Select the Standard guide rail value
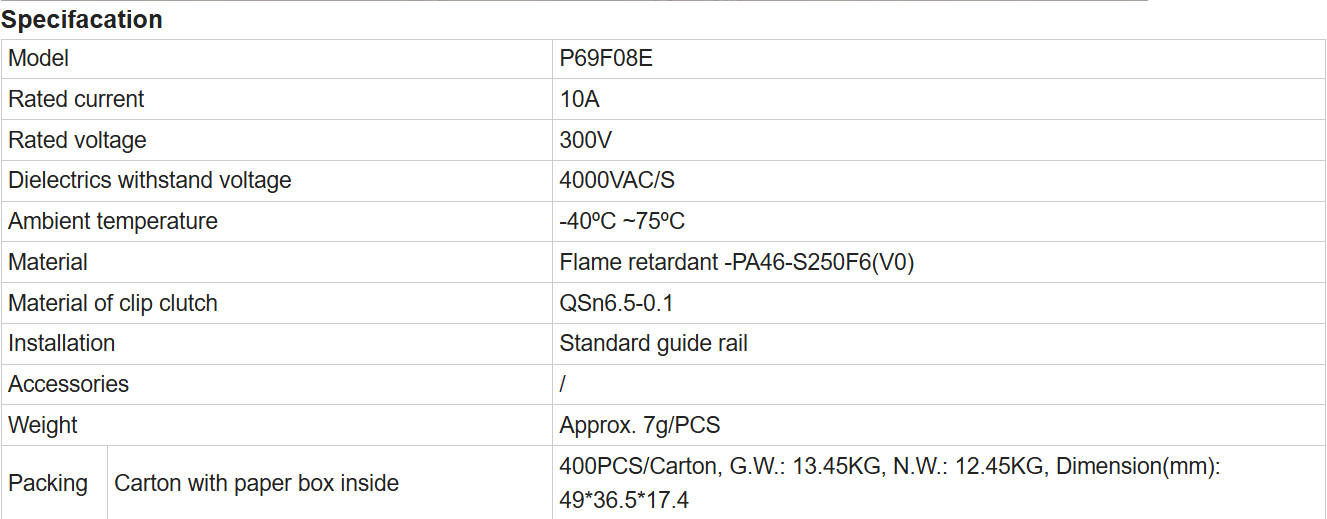This screenshot has height=519, width=1327. pos(653,344)
